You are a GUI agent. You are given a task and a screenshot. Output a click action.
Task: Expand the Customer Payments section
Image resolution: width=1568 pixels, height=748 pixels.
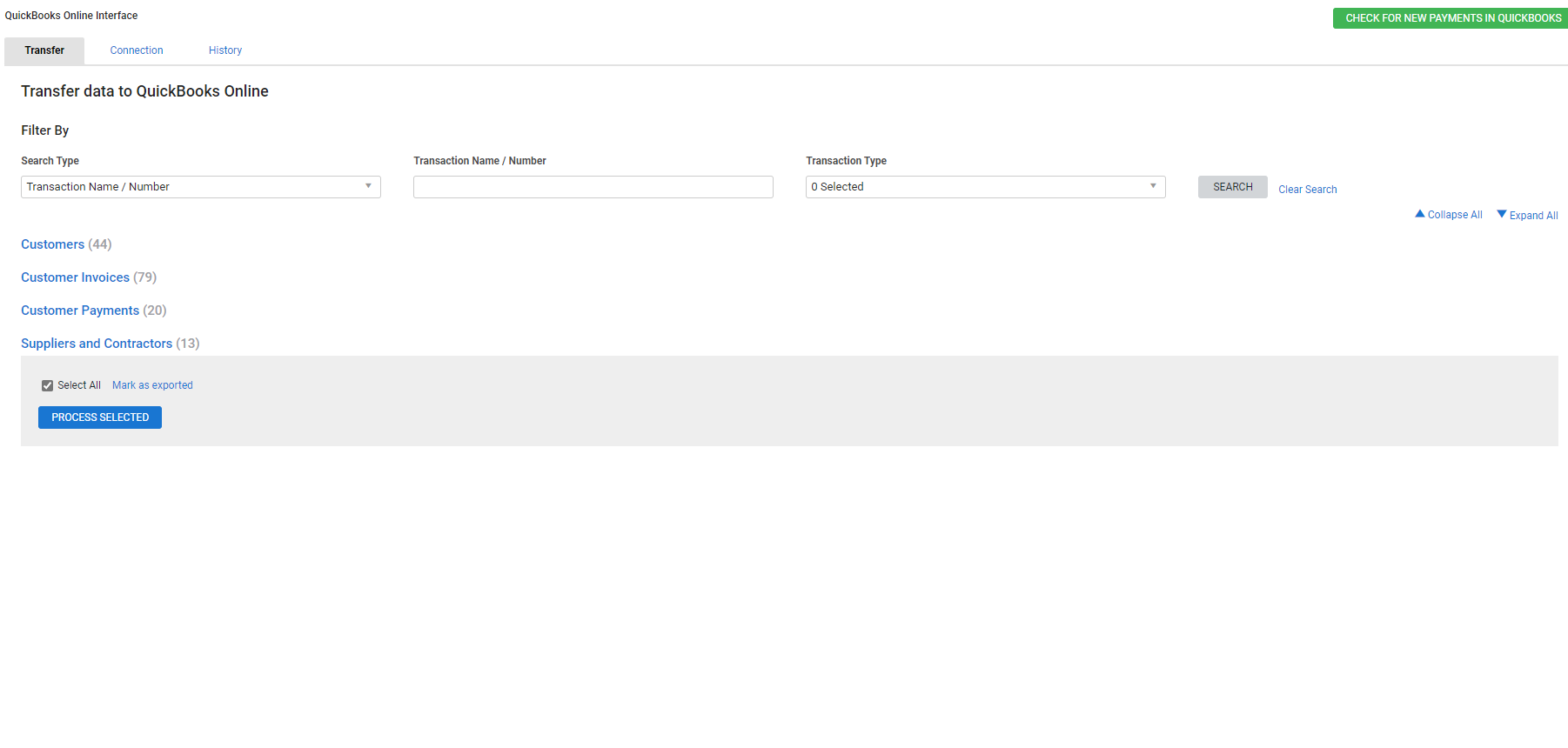(x=80, y=311)
